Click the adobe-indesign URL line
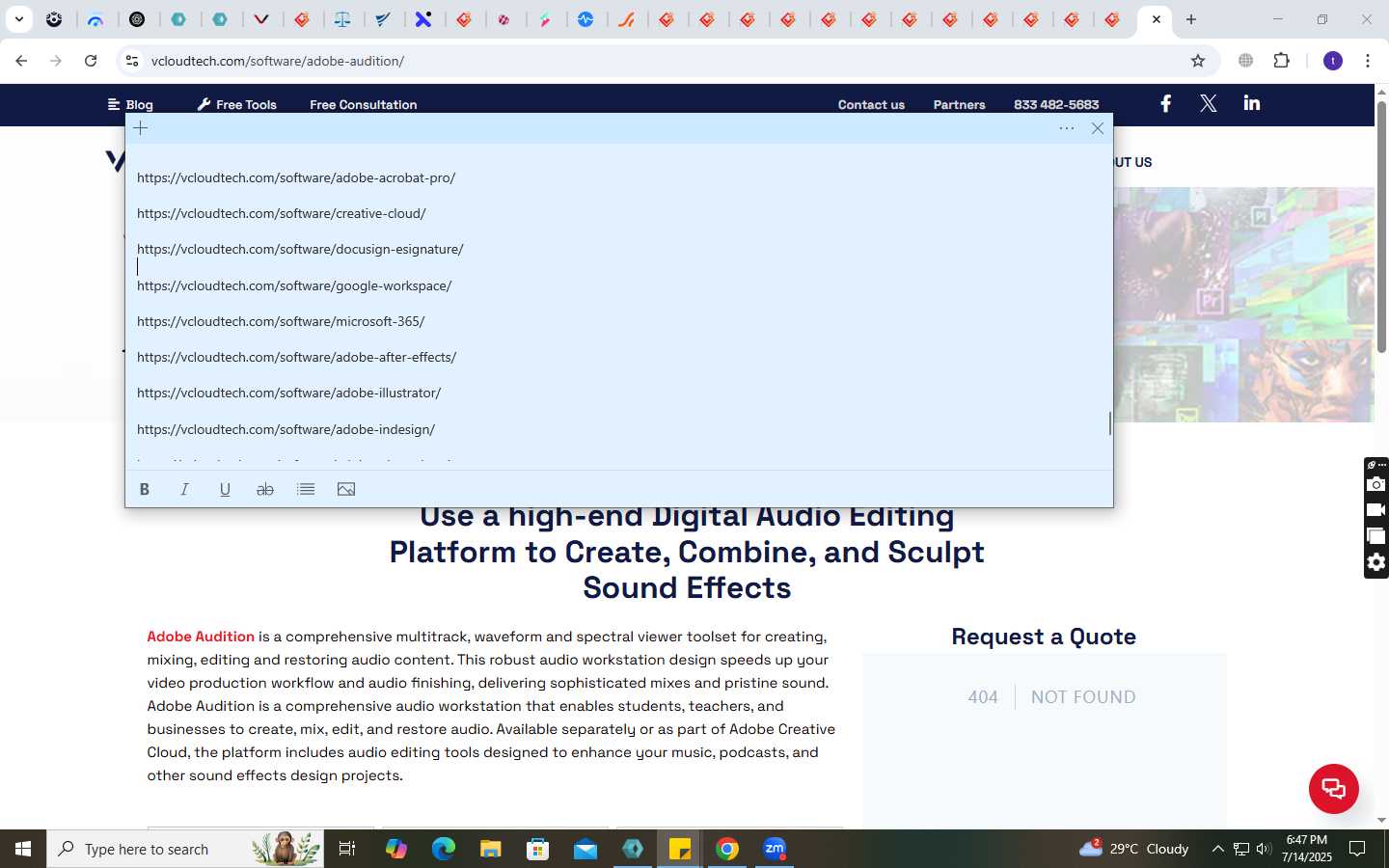 click(286, 429)
